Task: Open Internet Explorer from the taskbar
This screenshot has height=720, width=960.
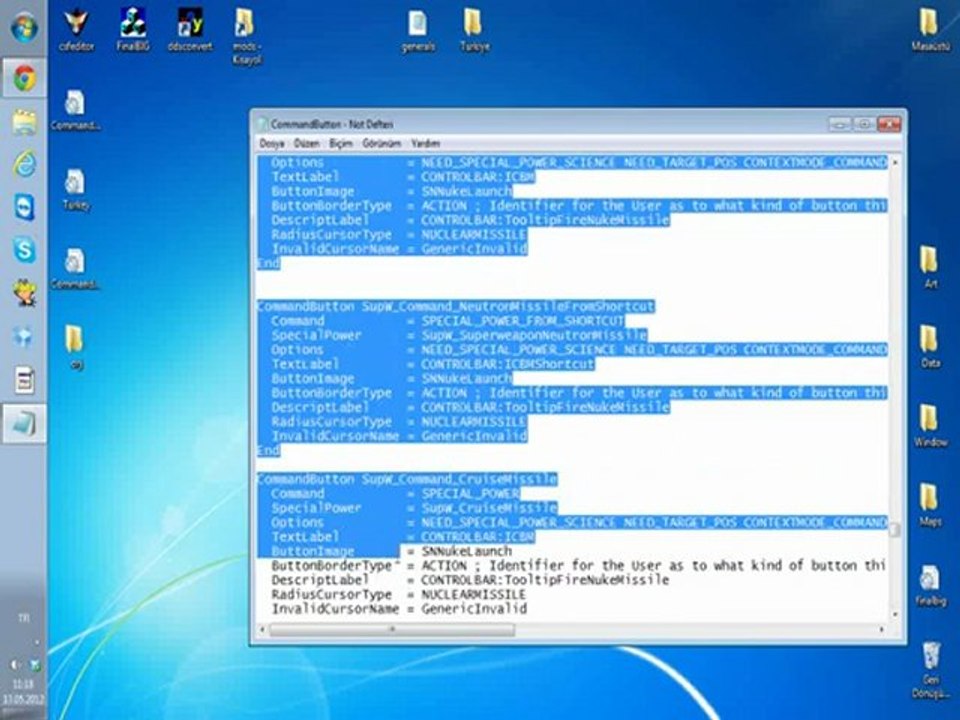Action: 24,164
